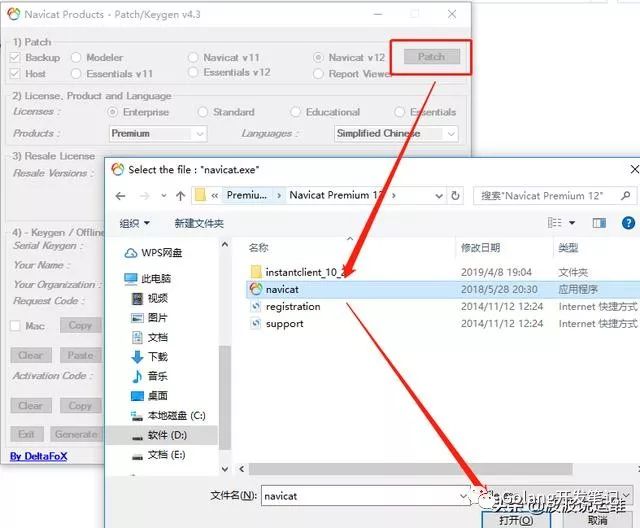
Task: Click 打开(O) open button
Action: (516, 520)
